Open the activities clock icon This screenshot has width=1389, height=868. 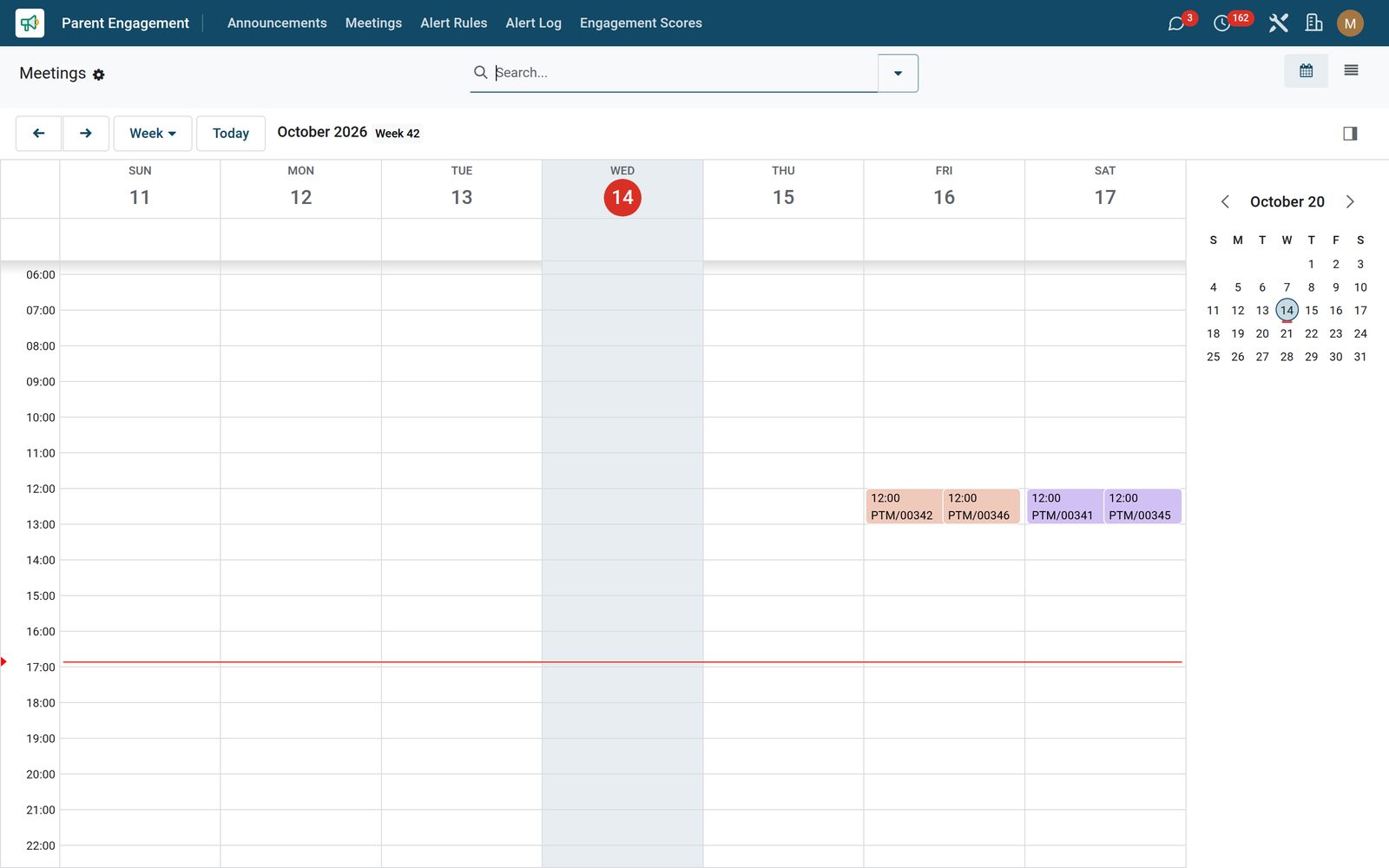click(1222, 23)
